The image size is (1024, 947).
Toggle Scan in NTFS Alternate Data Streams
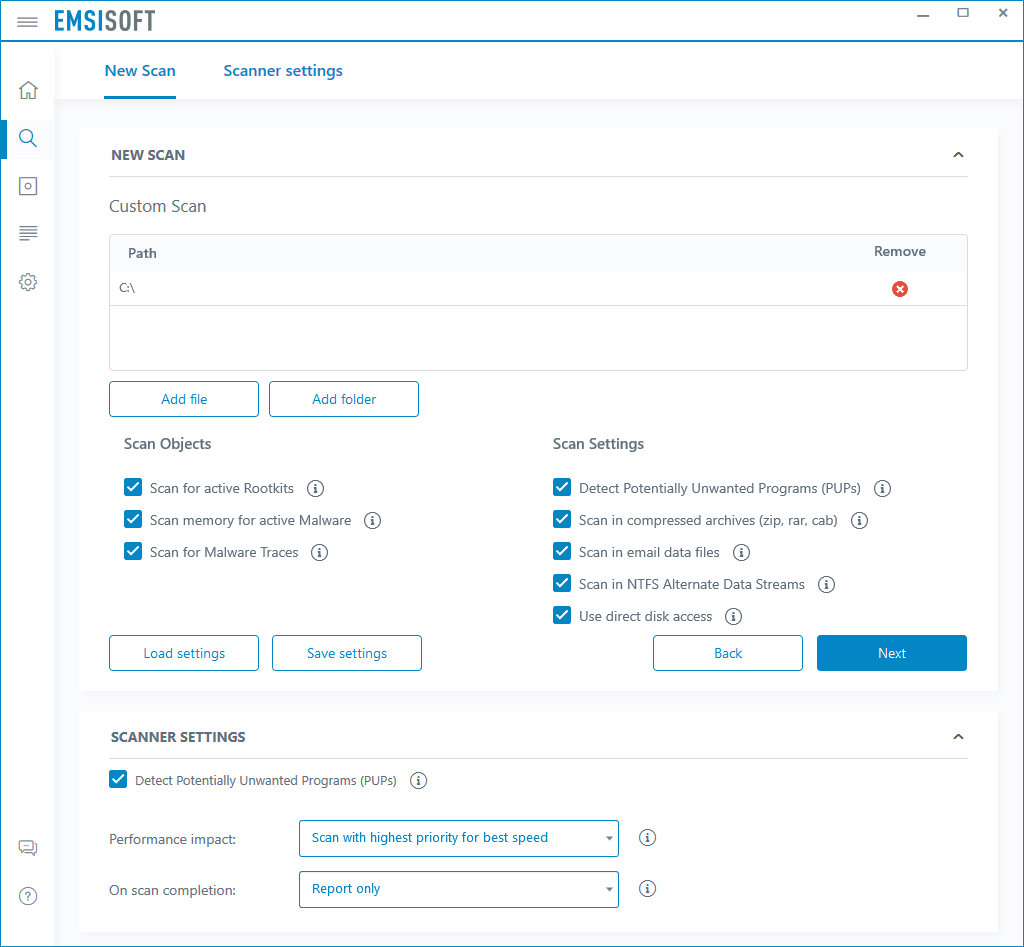562,583
